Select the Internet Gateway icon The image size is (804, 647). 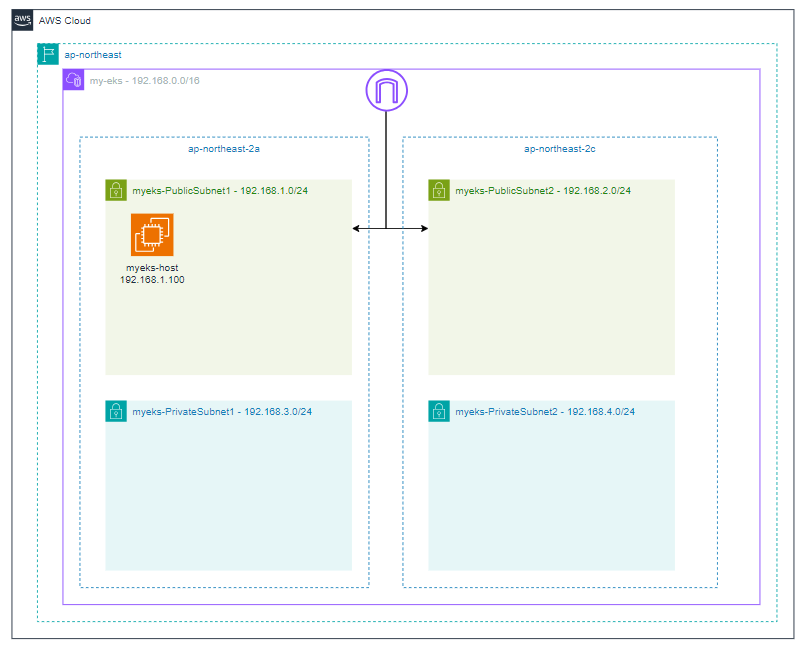[387, 90]
